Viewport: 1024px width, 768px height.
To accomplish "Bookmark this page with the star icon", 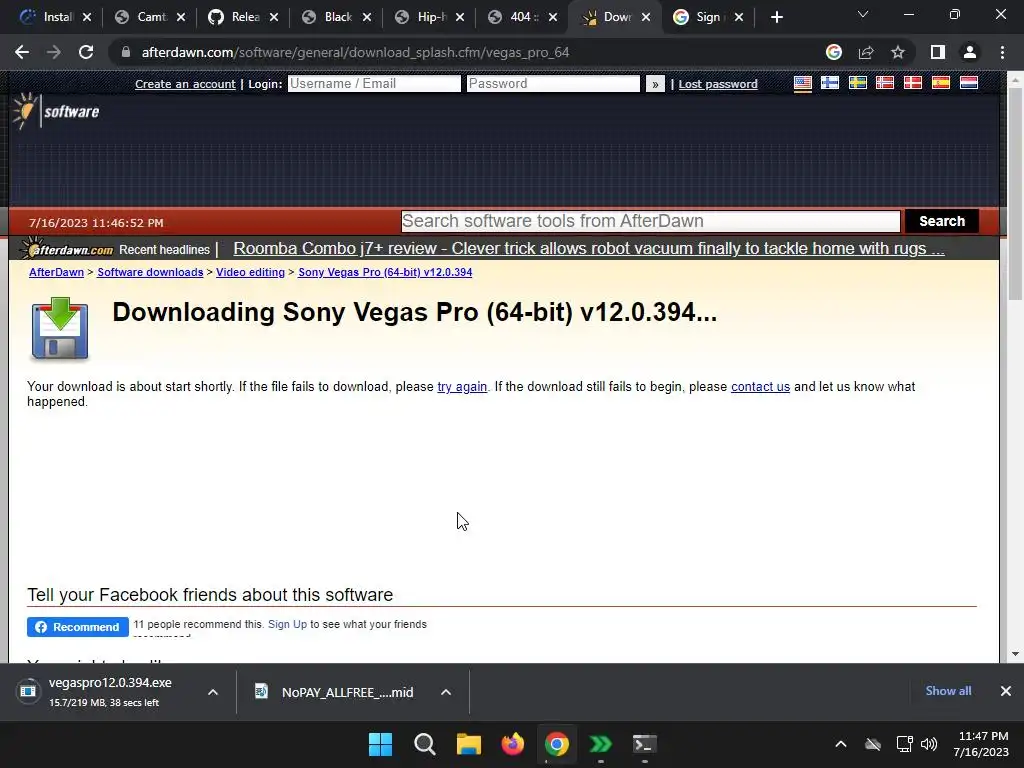I will click(x=898, y=52).
